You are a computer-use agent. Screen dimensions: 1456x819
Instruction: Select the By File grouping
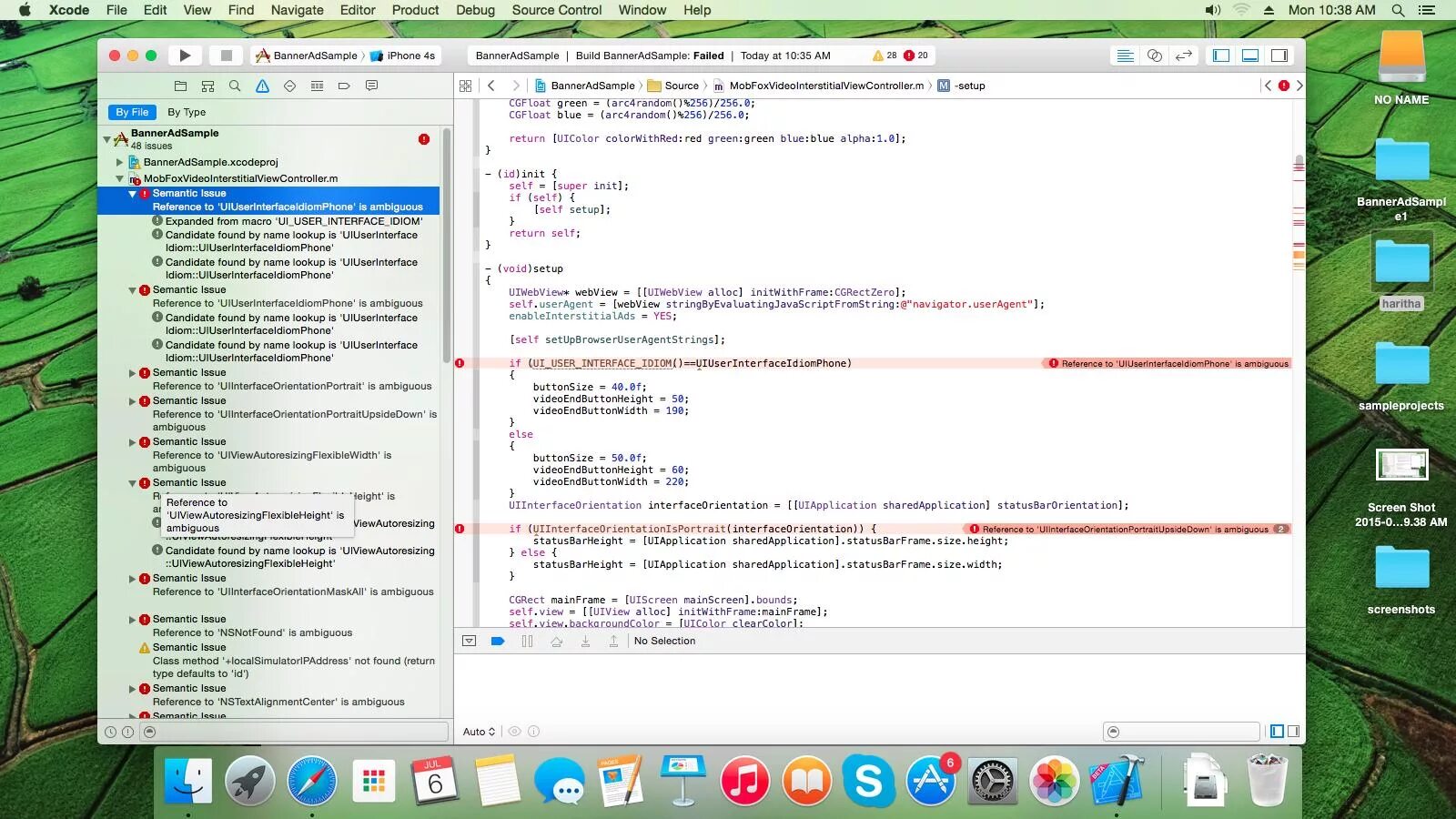click(132, 112)
